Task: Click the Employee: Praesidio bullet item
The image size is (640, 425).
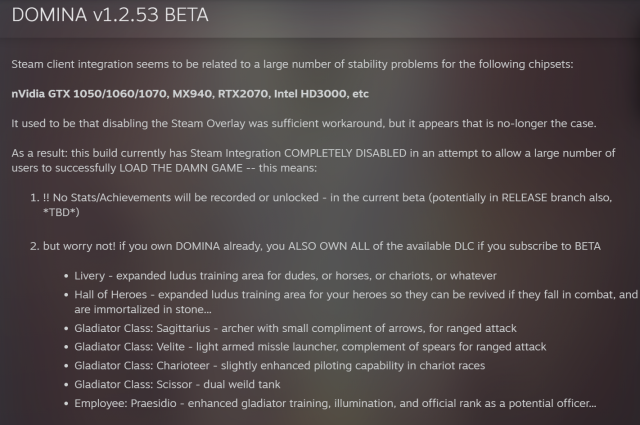Action: tap(335, 403)
